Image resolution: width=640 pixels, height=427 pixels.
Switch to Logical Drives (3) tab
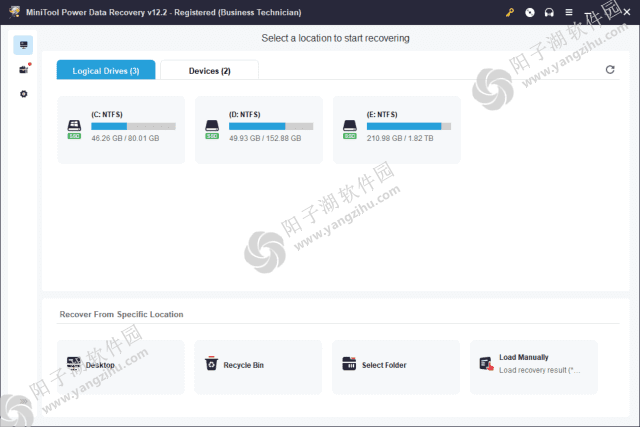pos(106,70)
